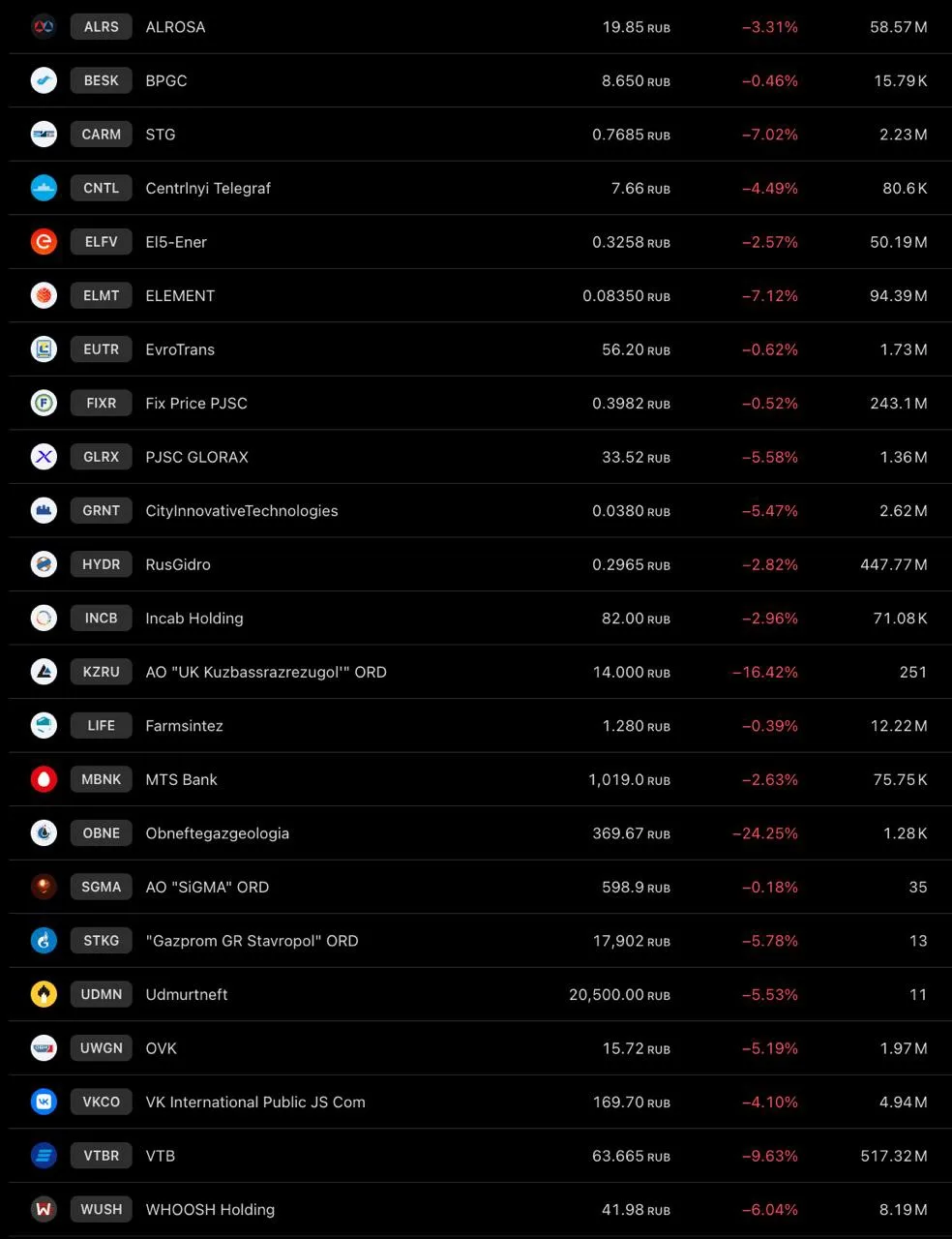Screen dimensions: 952x1239
Task: Click the PJSC GLORAX X logo icon
Action: pyautogui.click(x=44, y=457)
